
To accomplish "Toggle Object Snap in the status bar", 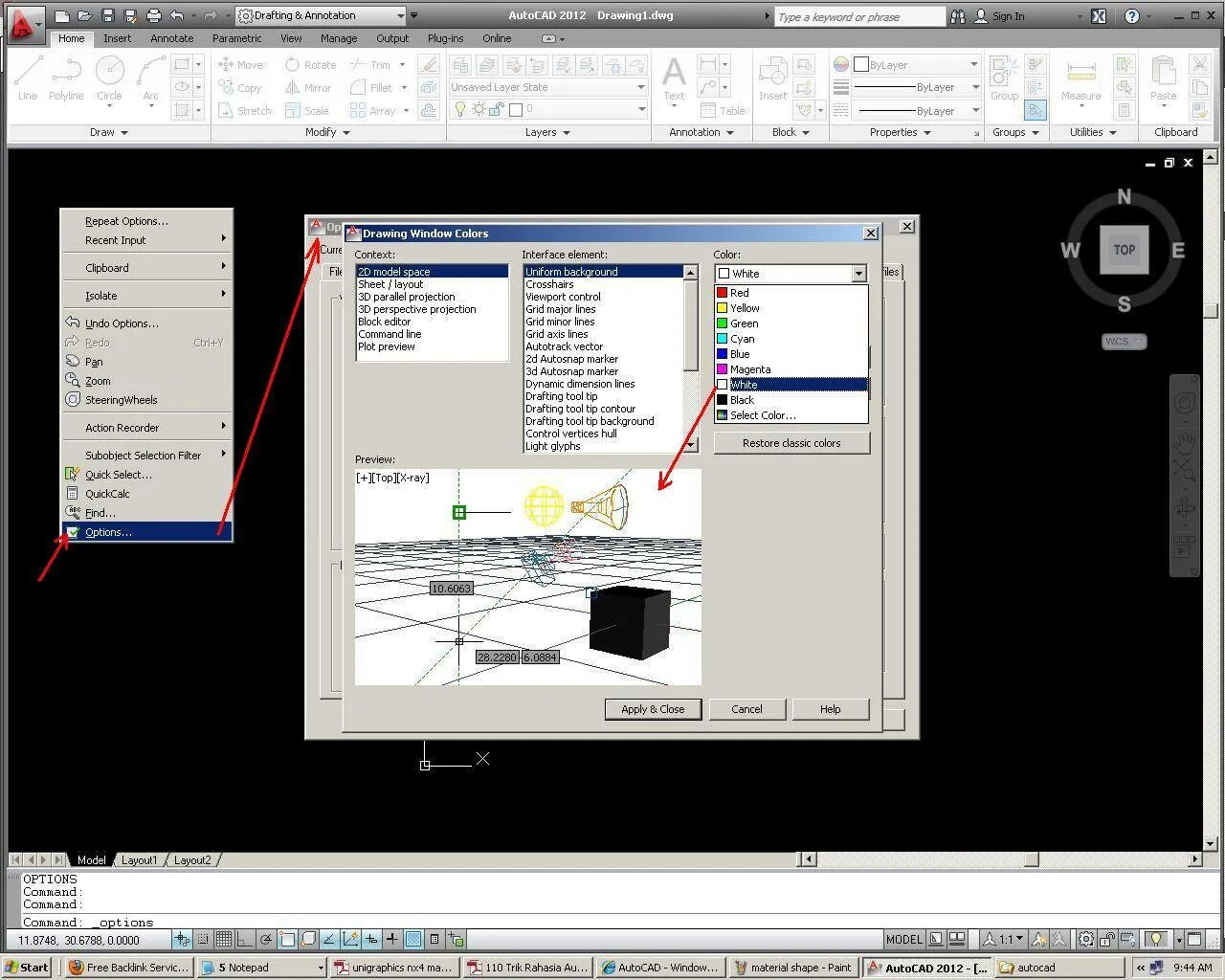I will pos(286,940).
